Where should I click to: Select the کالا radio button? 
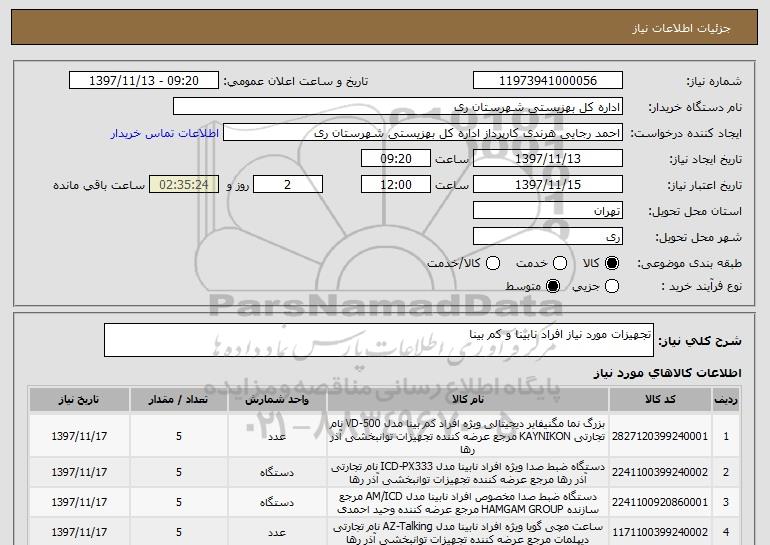coord(612,263)
